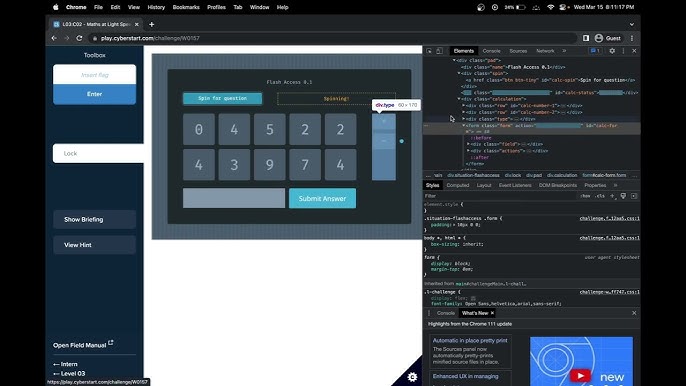Open the Bookmarks menu in menu bar
Screen dimensions: 686x386
point(186,7)
